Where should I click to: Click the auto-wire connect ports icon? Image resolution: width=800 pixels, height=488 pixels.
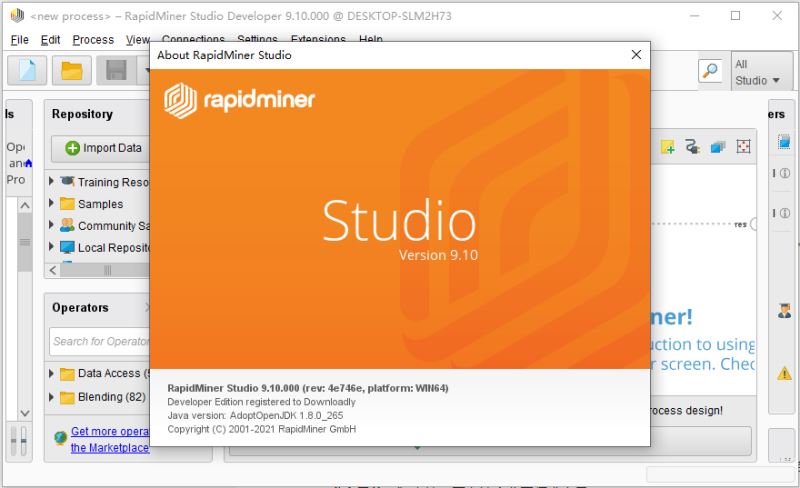pyautogui.click(x=692, y=147)
